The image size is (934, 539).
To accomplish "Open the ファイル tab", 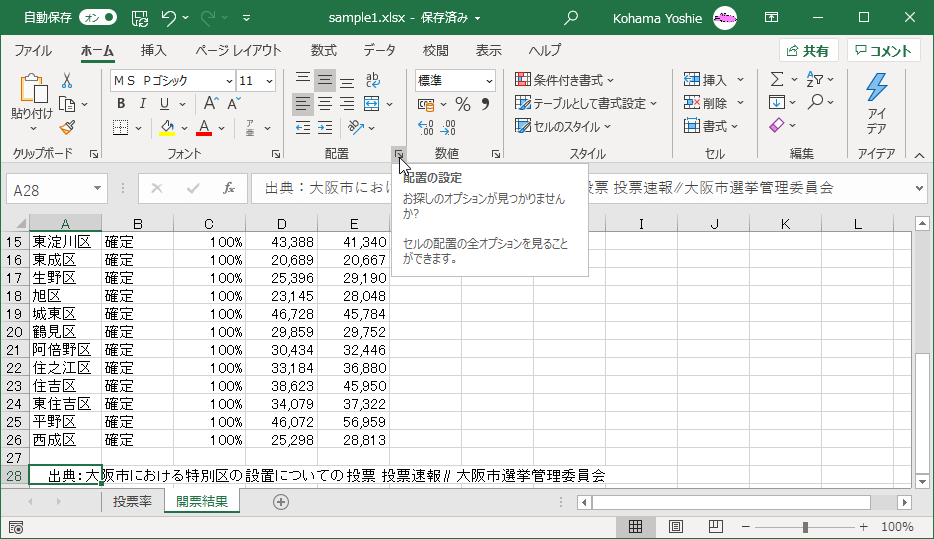I will [33, 51].
